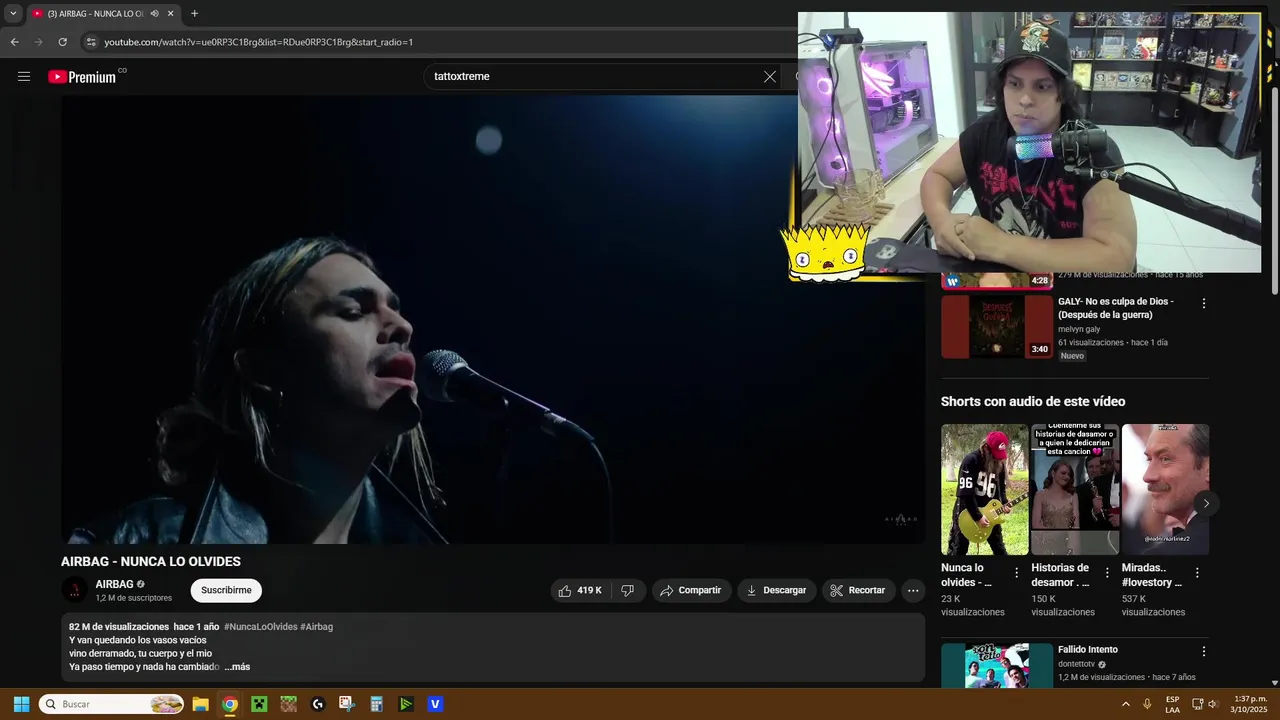Open the Minecraft grass block taskbar icon
This screenshot has width=1280, height=720.
click(288, 704)
